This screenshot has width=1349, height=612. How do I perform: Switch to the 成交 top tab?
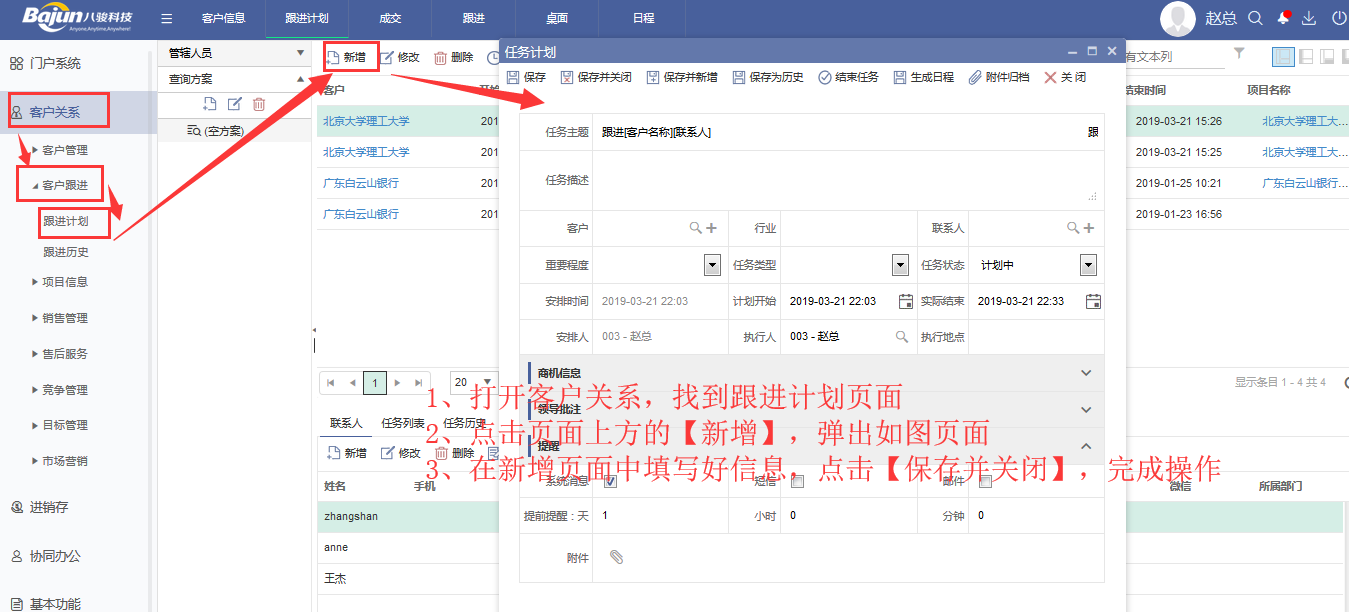coord(390,18)
